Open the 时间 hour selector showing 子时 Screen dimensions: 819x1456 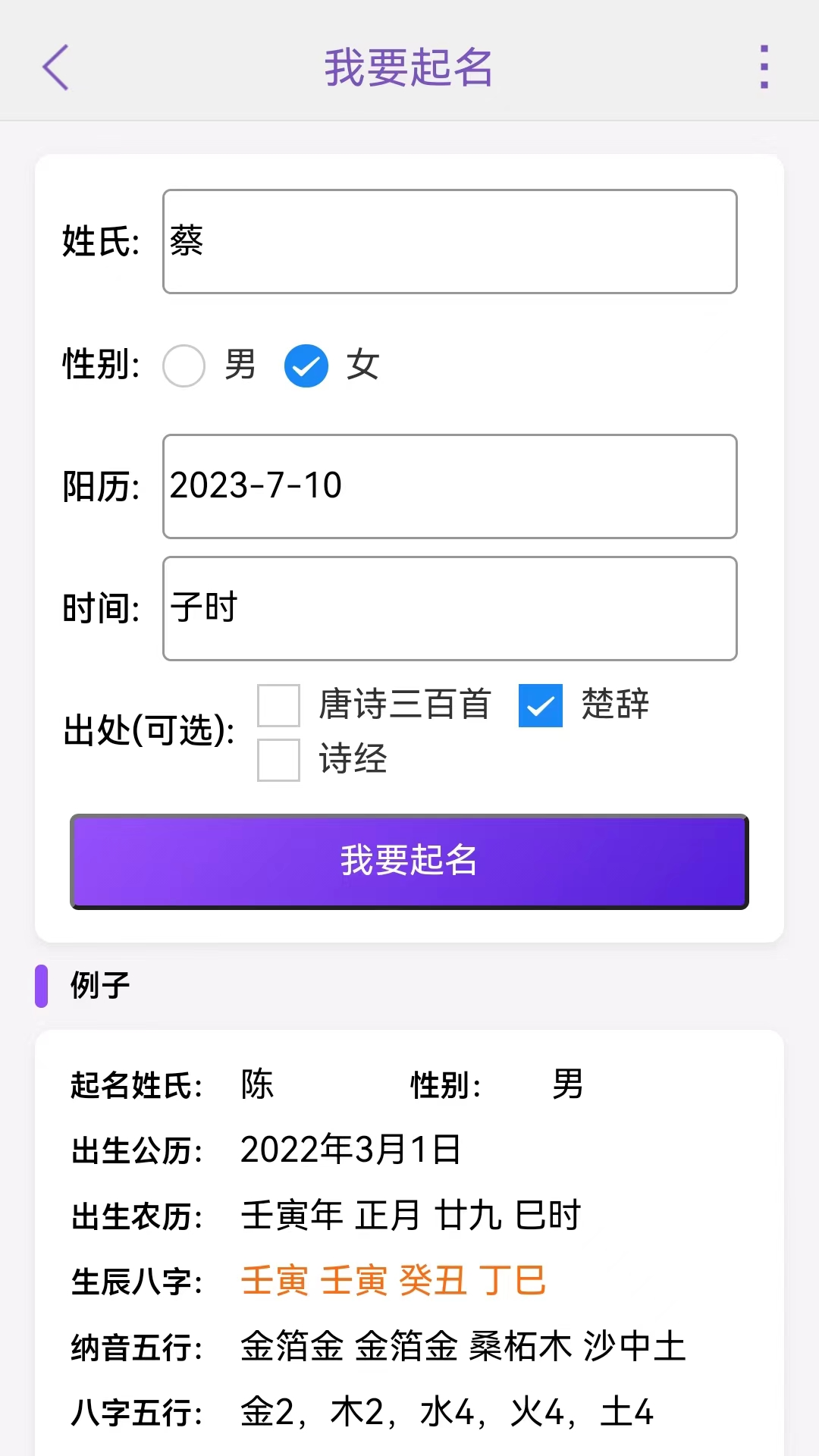(x=450, y=608)
